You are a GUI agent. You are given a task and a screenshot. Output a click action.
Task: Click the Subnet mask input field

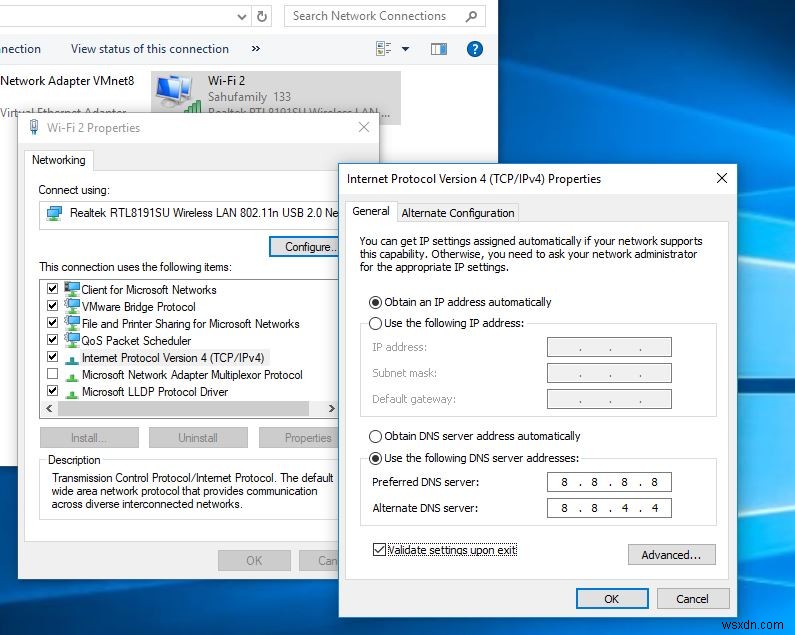609,373
